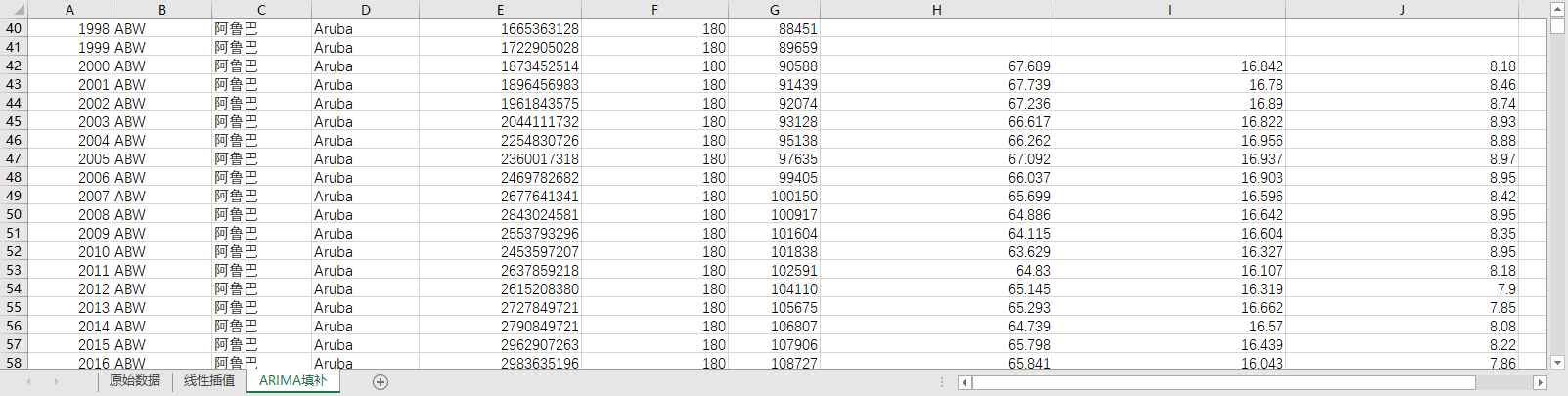Click horizontal scrollbar right arrow
The width and height of the screenshot is (1568, 396).
click(1540, 382)
